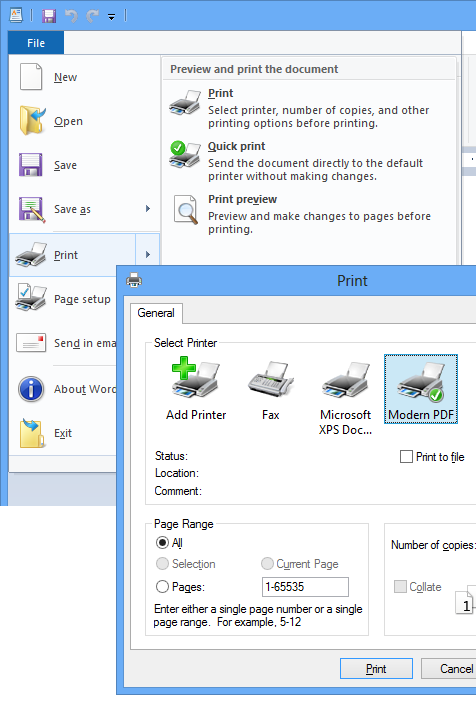Click the printer icon in Print dialog title
The width and height of the screenshot is (476, 709).
[x=134, y=280]
